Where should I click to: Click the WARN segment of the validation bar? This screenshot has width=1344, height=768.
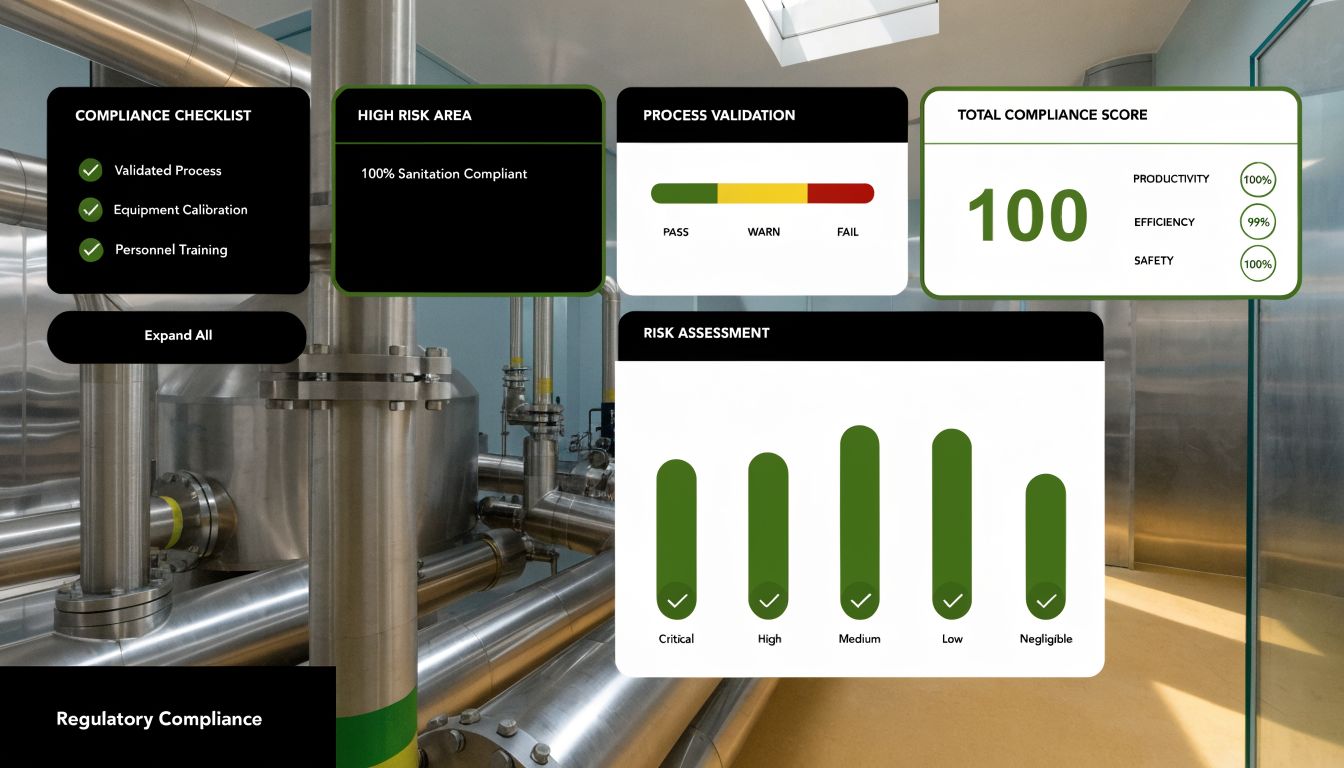[763, 192]
